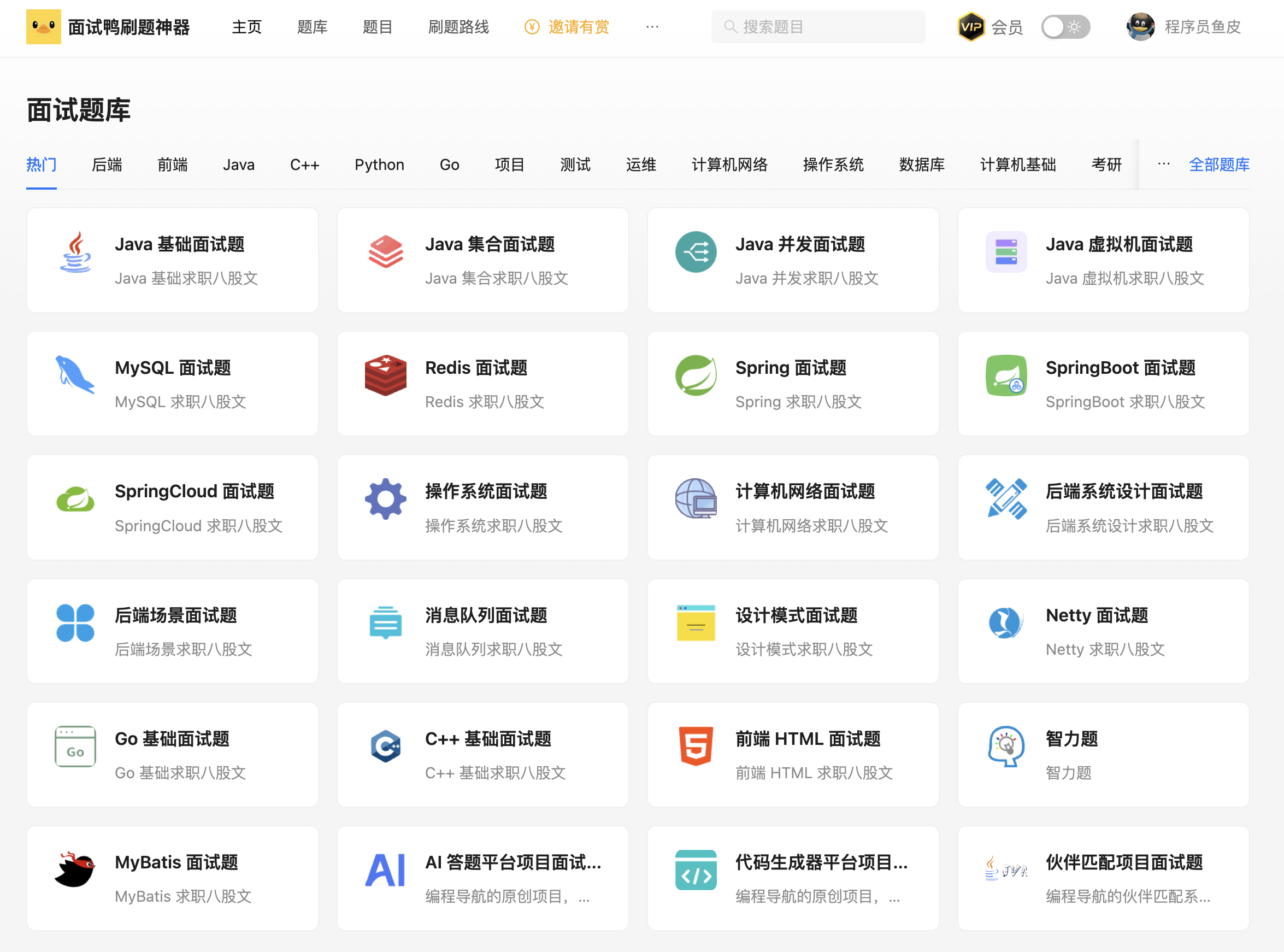Expand the top navigation more menu
Screen dimensions: 1284x952
tap(652, 27)
